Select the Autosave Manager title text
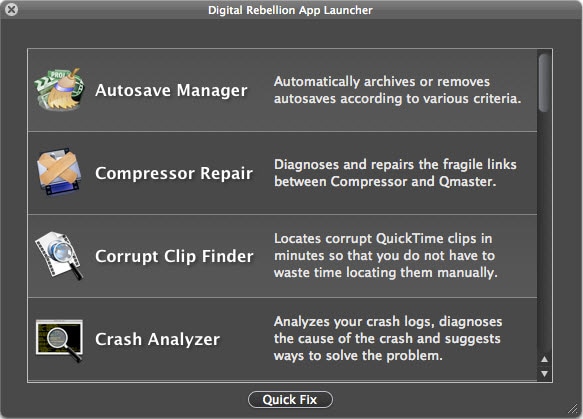This screenshot has height=419, width=583. [171, 90]
